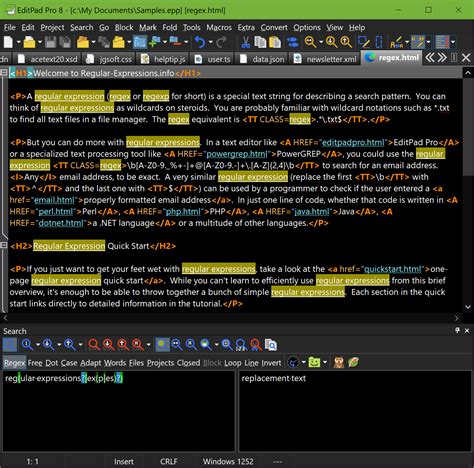Click Find First blue magnifier icon
Viewport: 474px width, 468px height.
coord(27,344)
